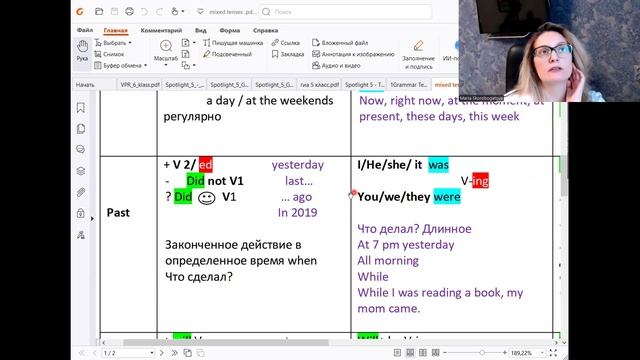Image resolution: width=640 pixels, height=360 pixels.
Task: Open the Customize Quick Access toolbar arrow
Action: coord(200,12)
